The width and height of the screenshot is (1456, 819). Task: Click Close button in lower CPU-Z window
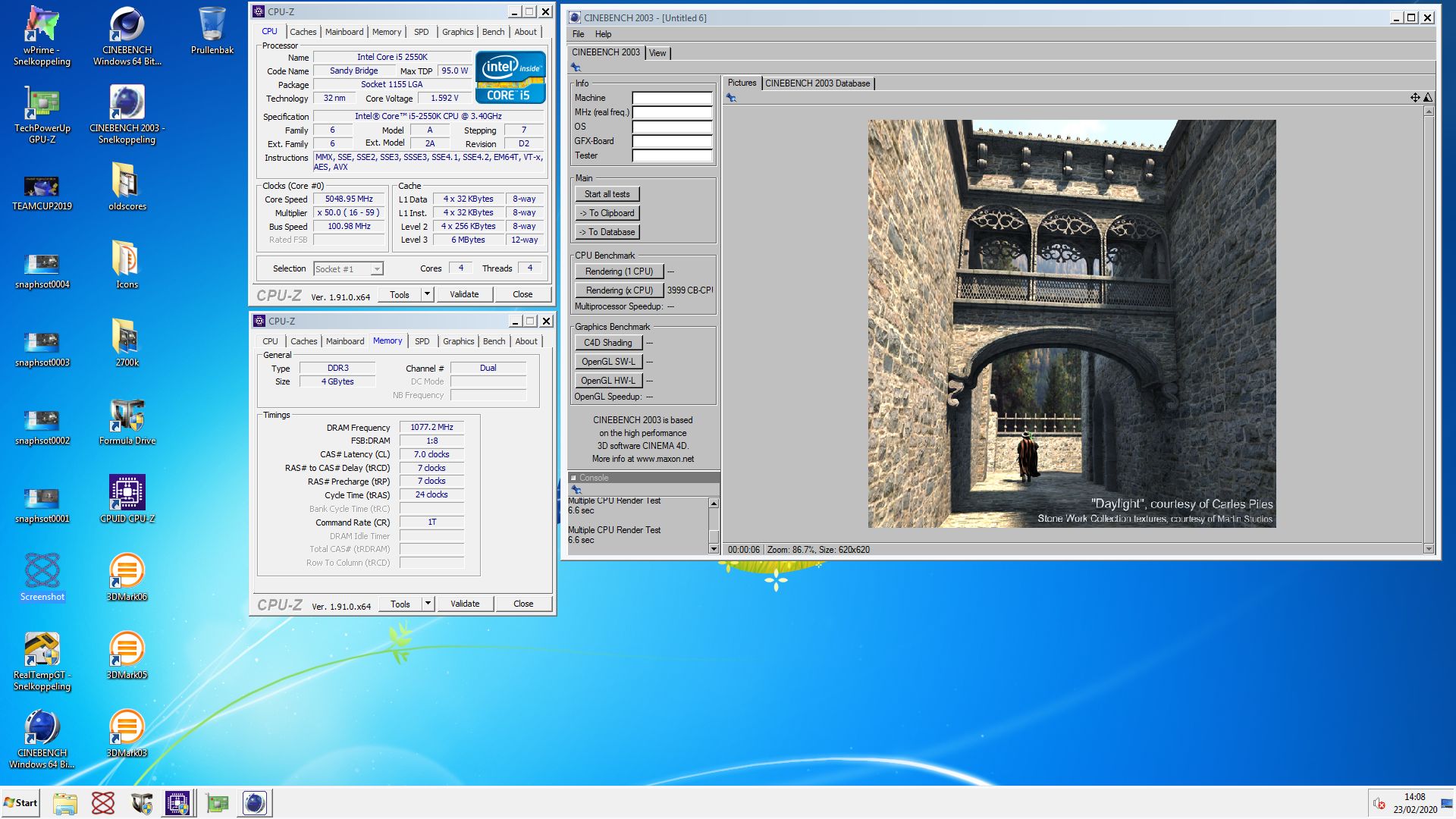523,604
